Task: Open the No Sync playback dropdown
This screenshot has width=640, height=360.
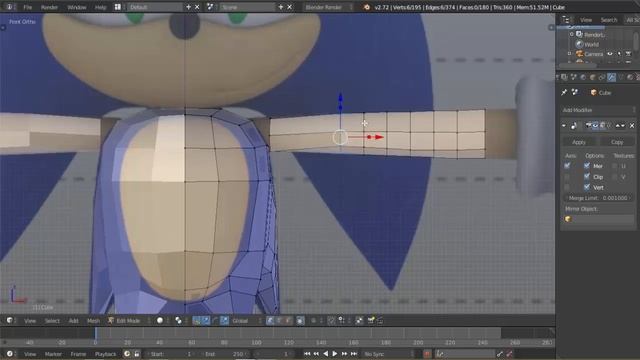Action: point(388,354)
